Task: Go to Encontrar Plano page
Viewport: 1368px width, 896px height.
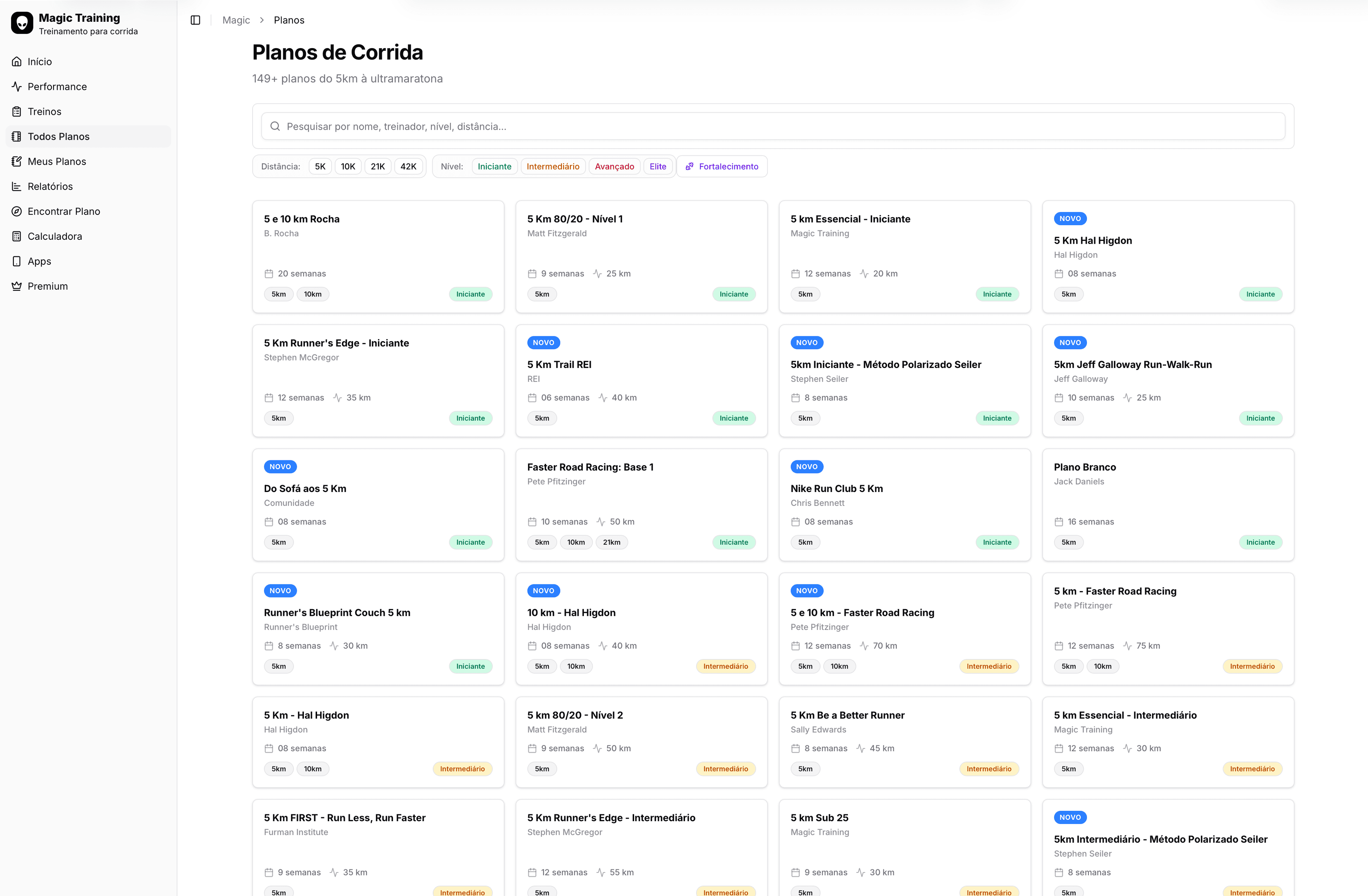Action: coord(88,212)
